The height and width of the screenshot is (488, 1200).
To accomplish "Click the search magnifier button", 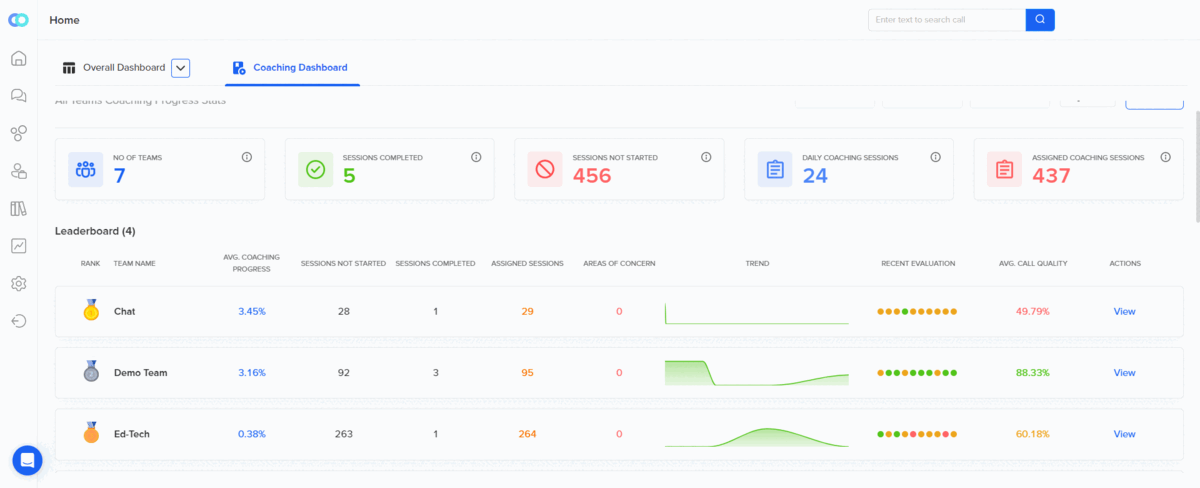I will pos(1040,19).
